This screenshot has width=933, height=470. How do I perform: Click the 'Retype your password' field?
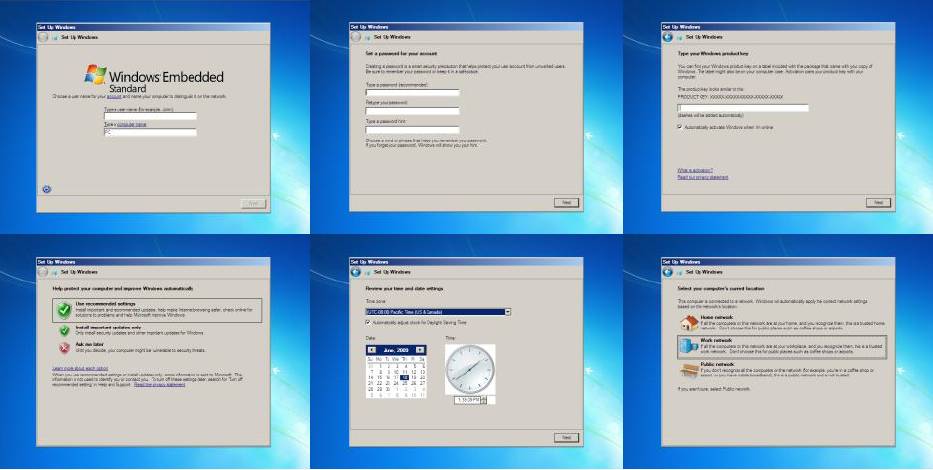[412, 111]
